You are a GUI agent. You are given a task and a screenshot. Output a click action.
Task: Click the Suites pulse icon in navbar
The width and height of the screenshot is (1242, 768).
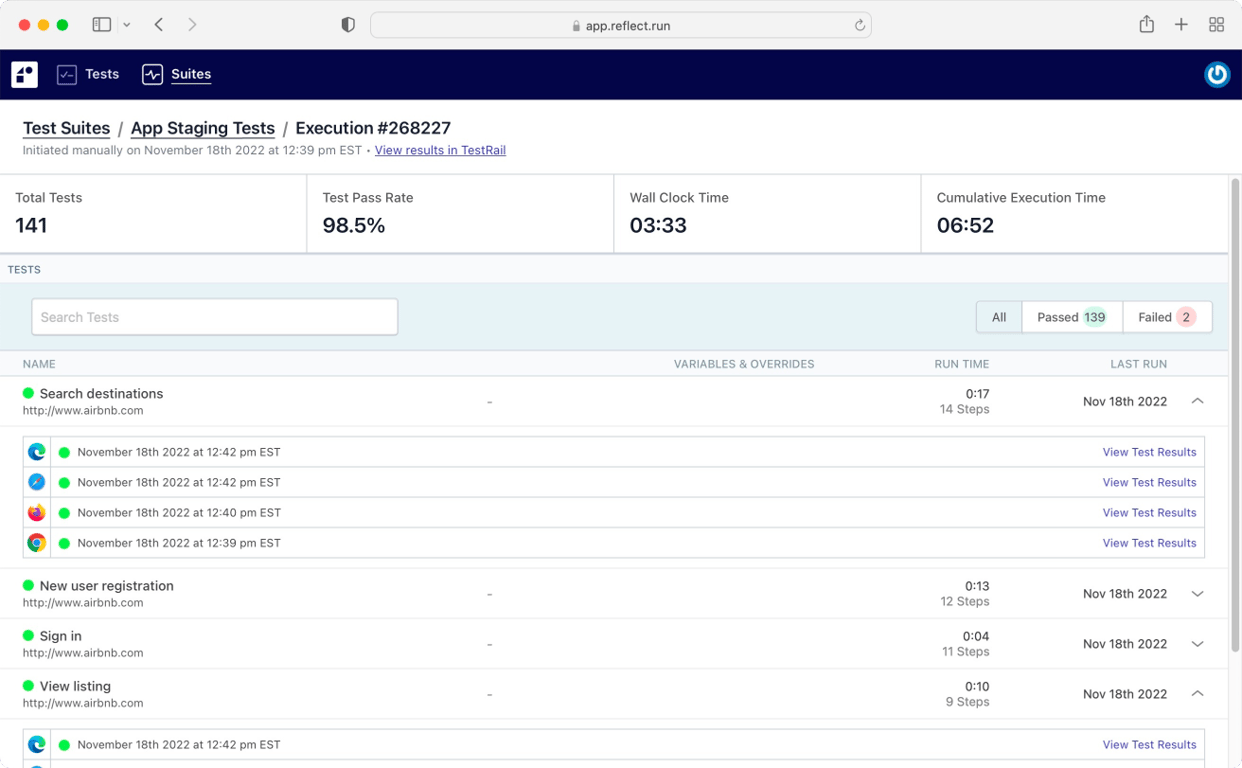point(152,74)
